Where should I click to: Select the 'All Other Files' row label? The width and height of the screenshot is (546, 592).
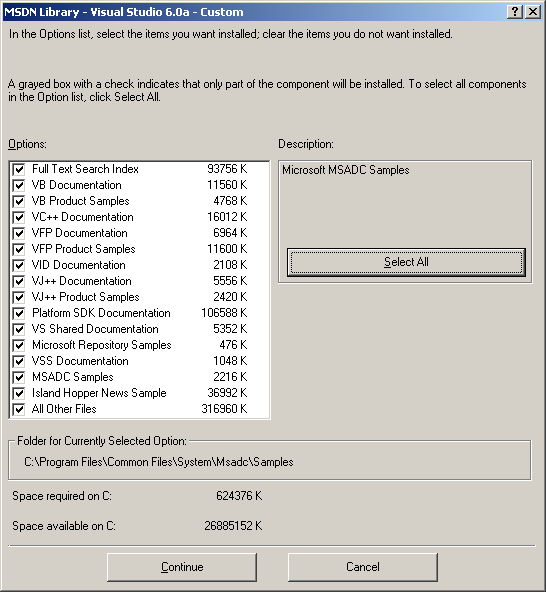tap(64, 409)
